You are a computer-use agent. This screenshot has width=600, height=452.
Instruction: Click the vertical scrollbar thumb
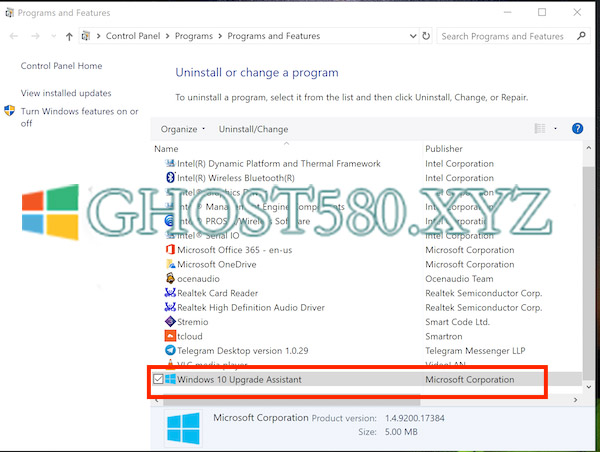[x=589, y=273]
